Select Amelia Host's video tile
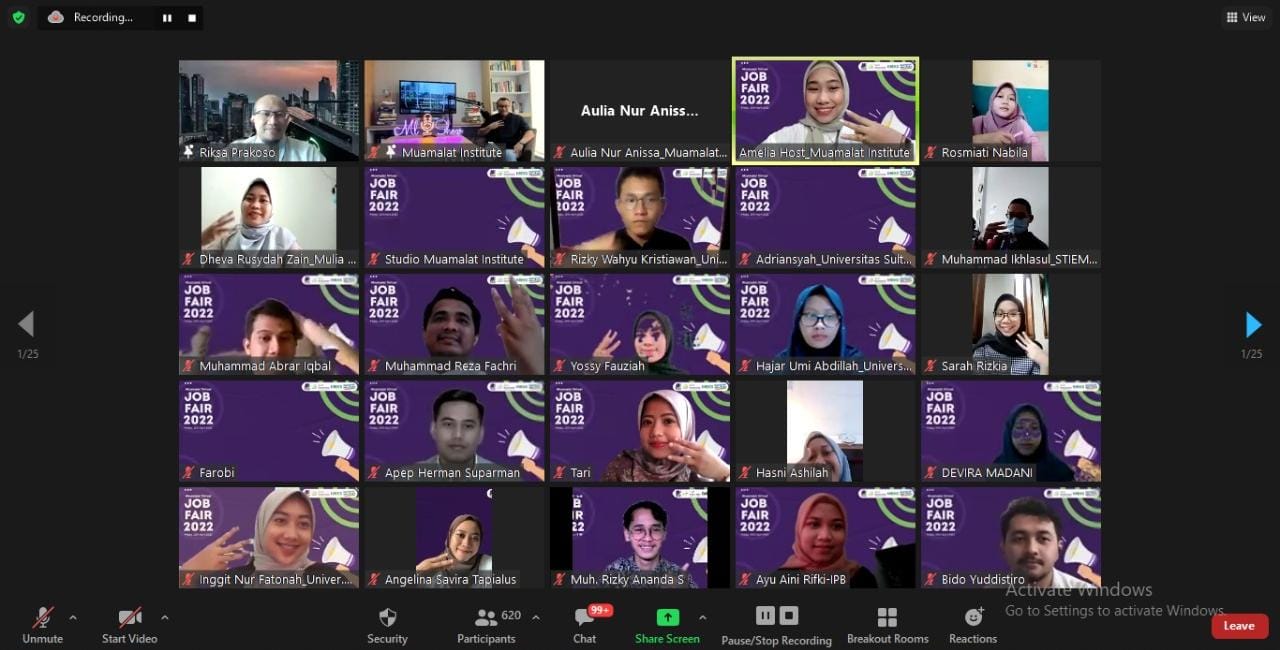 pyautogui.click(x=825, y=110)
